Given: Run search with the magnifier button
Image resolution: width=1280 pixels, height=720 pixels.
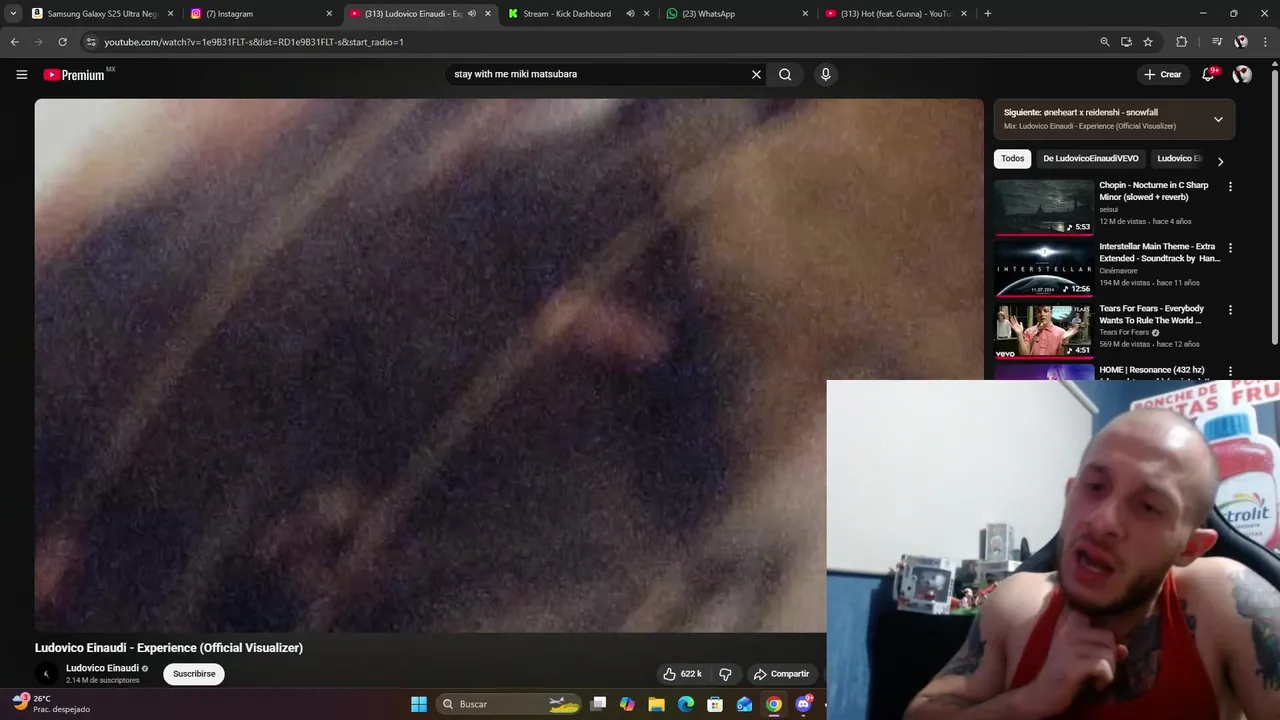Looking at the screenshot, I should click(785, 74).
